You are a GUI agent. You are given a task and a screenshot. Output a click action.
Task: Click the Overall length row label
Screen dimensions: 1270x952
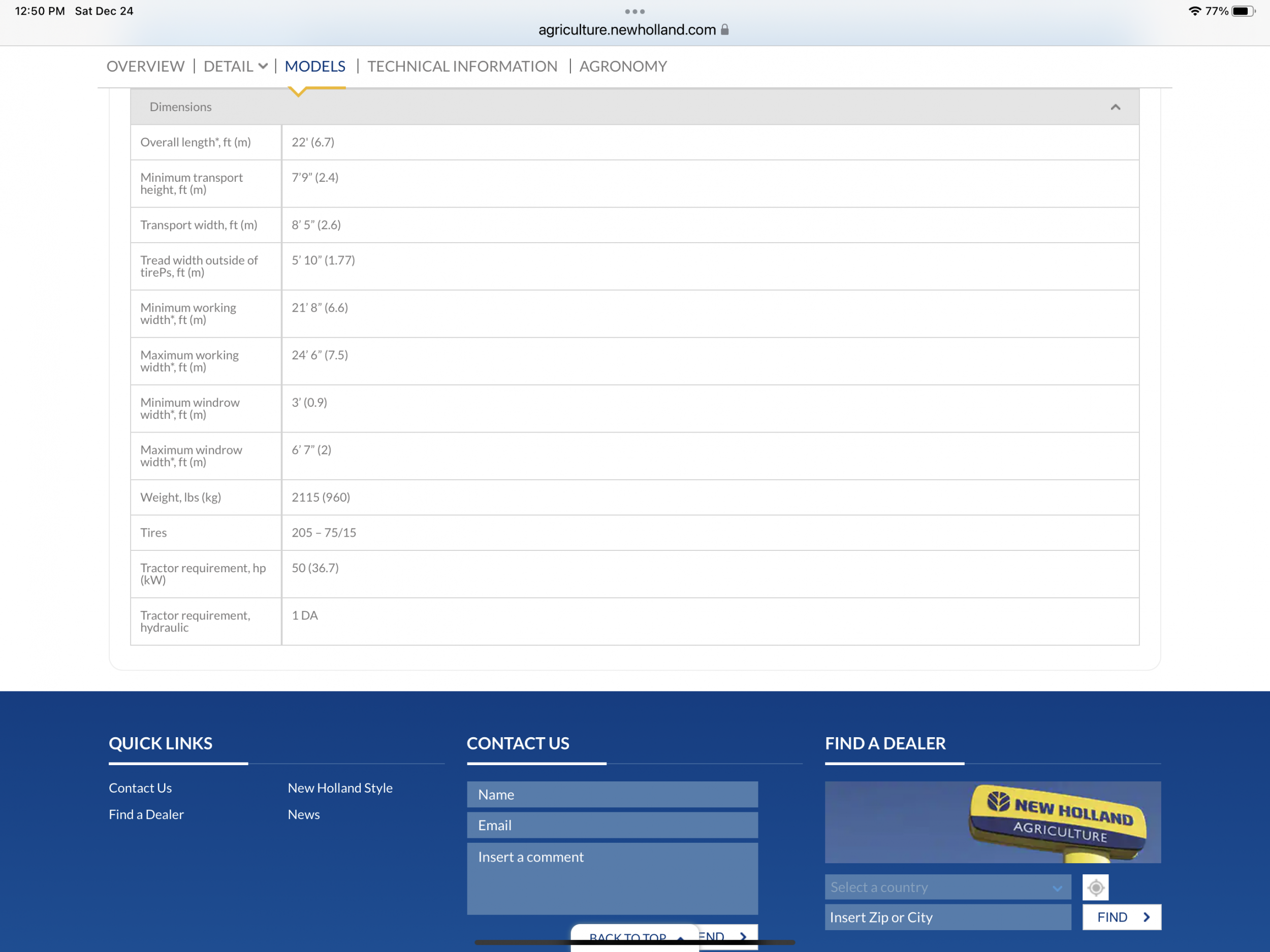(195, 142)
